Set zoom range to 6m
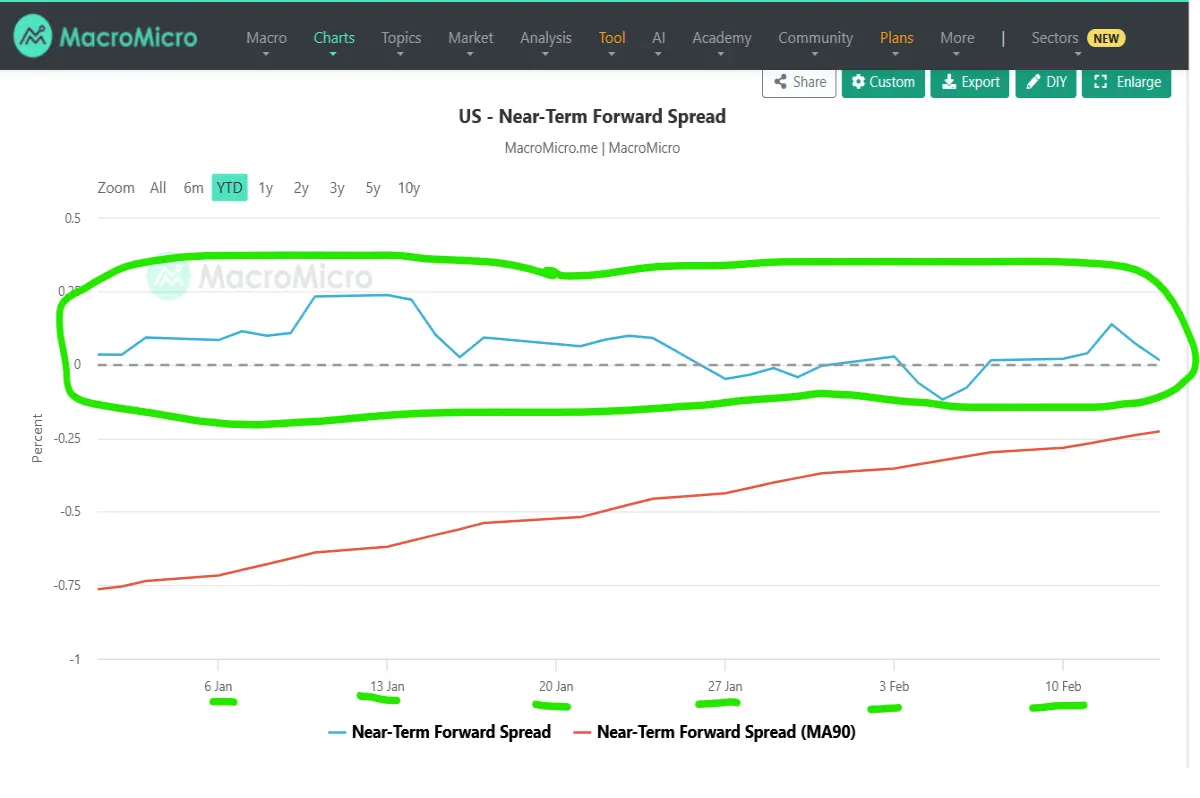 tap(193, 188)
